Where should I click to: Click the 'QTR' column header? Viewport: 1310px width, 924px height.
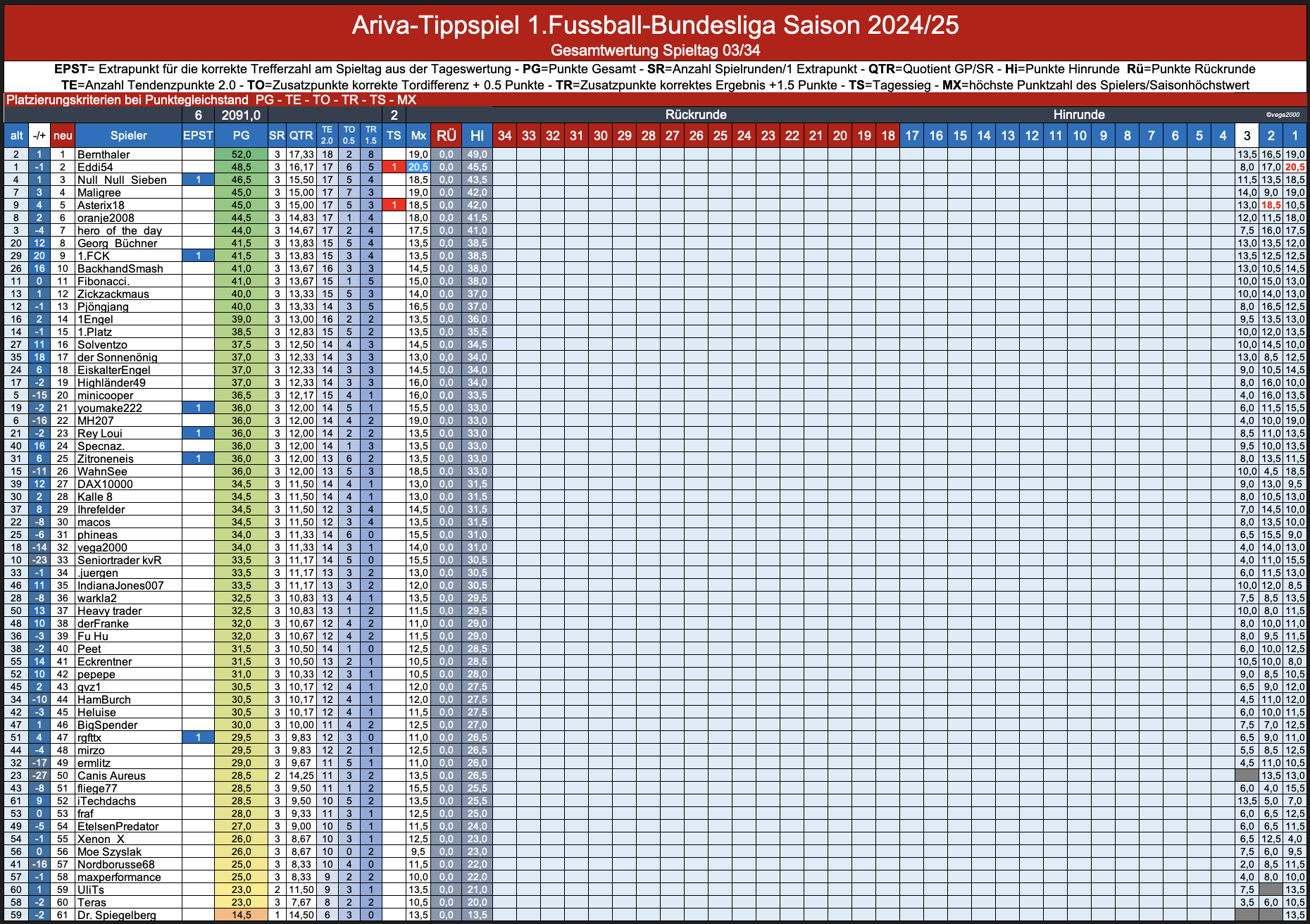click(x=301, y=136)
